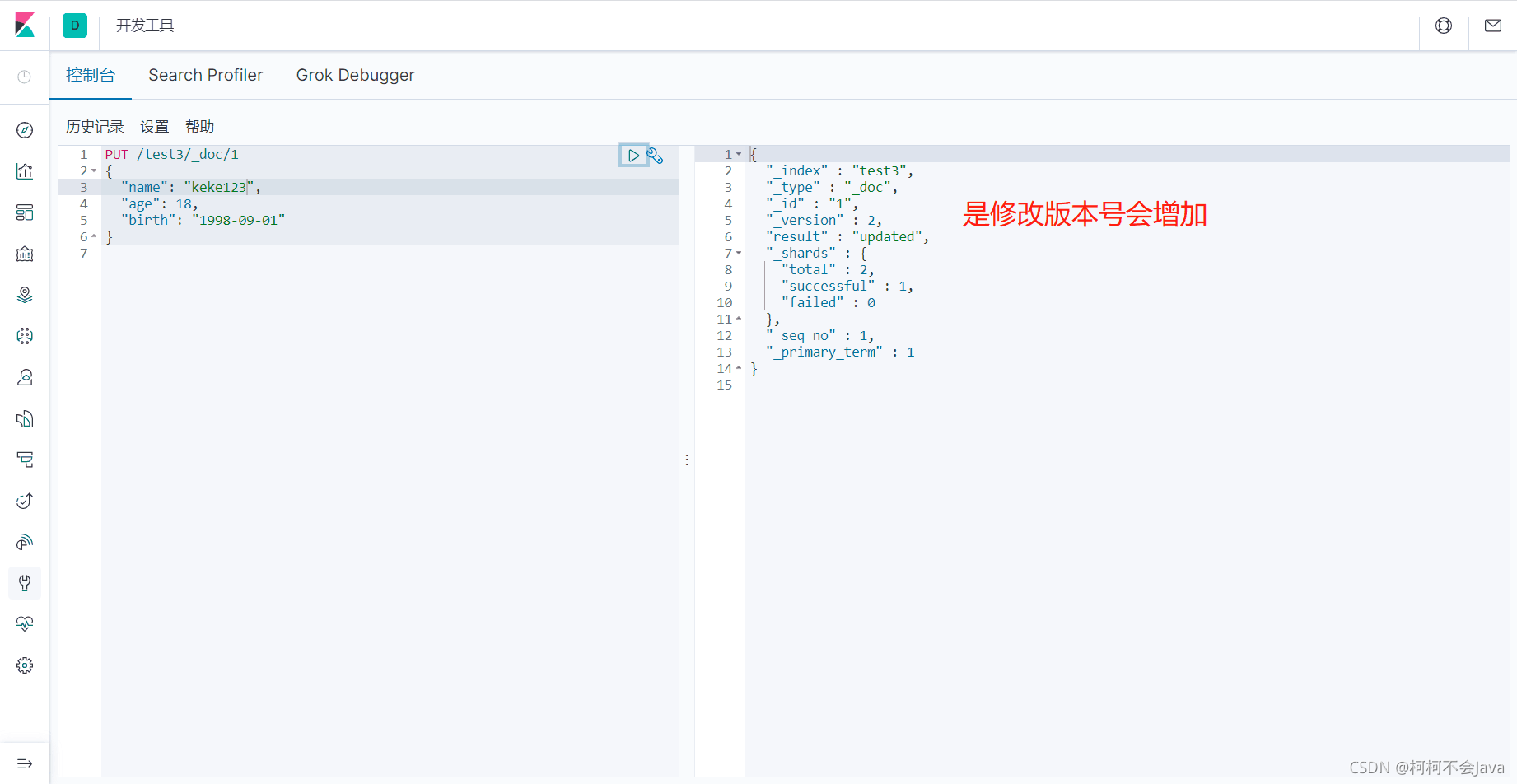Click "_id" : "1" in response

tap(812, 203)
